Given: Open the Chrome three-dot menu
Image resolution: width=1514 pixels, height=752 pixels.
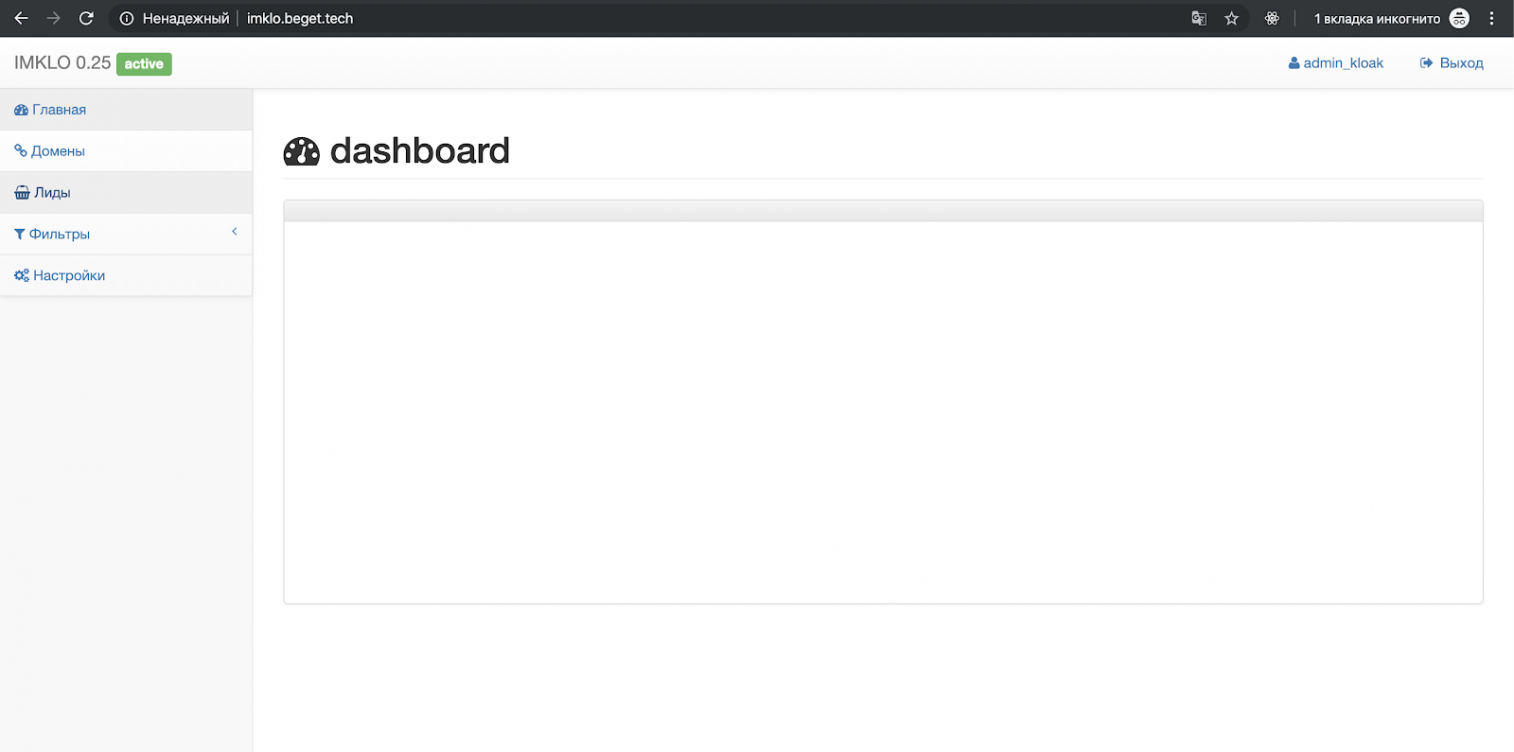Looking at the screenshot, I should click(x=1492, y=18).
